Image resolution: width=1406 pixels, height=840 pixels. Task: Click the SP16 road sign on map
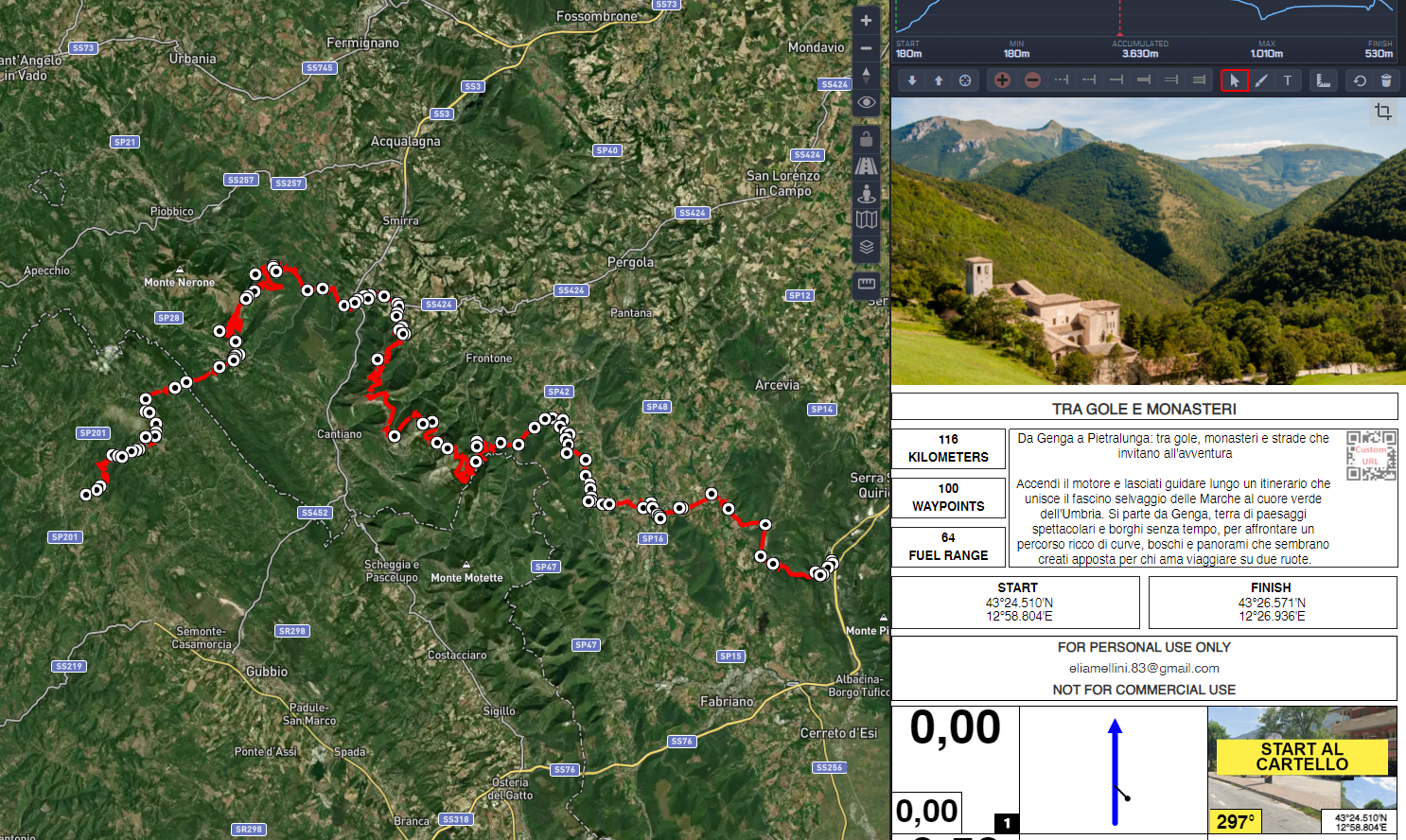[x=653, y=538]
